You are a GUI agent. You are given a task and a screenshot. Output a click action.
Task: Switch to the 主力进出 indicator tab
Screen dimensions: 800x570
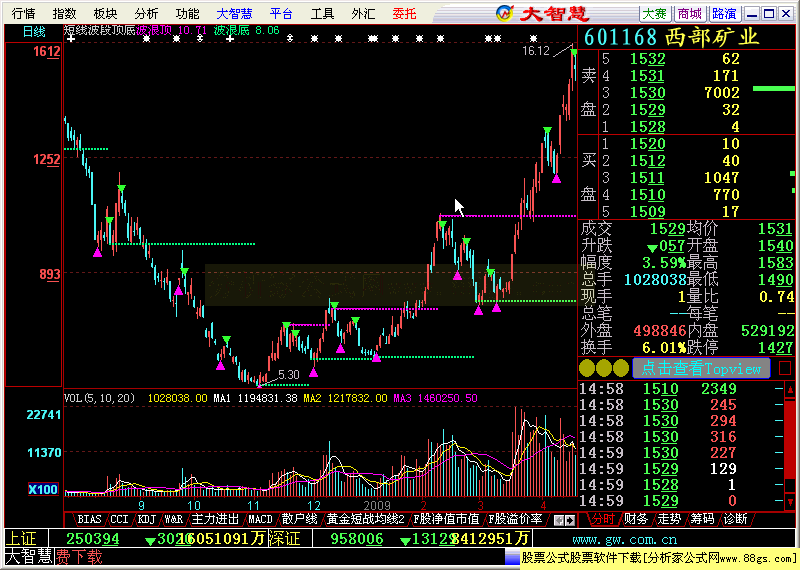[215, 519]
